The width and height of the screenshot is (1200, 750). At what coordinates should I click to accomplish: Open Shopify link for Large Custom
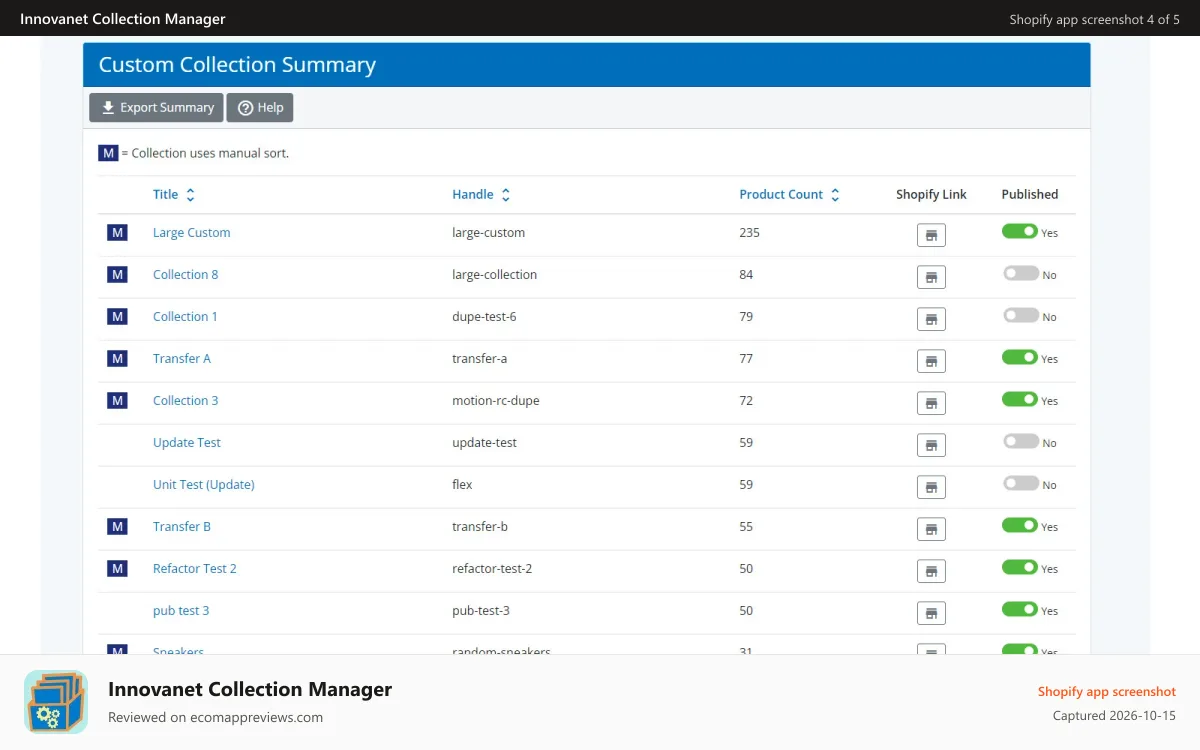coord(931,235)
